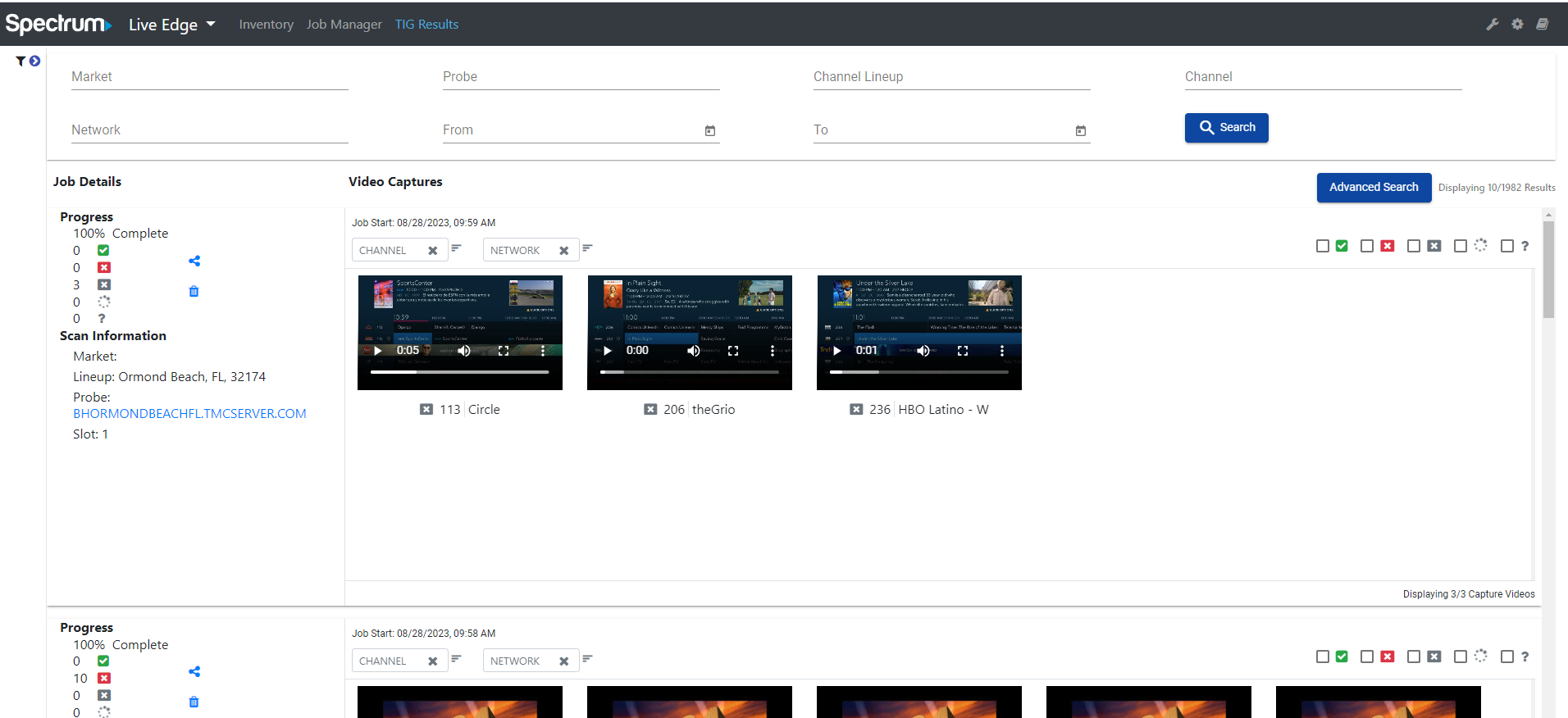Screen dimensions: 1568x718
Task: Open the Channel filter field
Action: (x=1324, y=77)
